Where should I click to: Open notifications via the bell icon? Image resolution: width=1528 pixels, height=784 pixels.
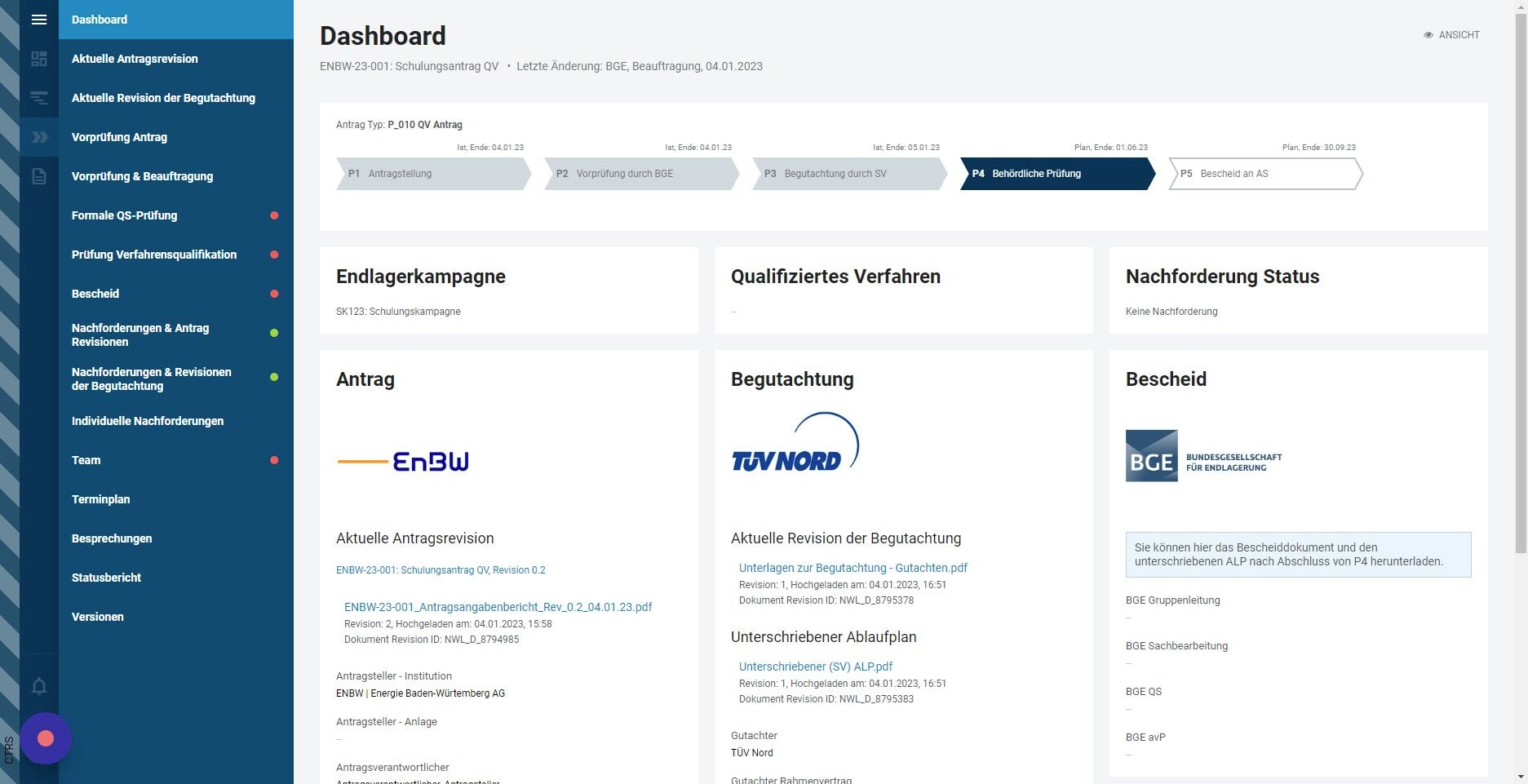(39, 686)
